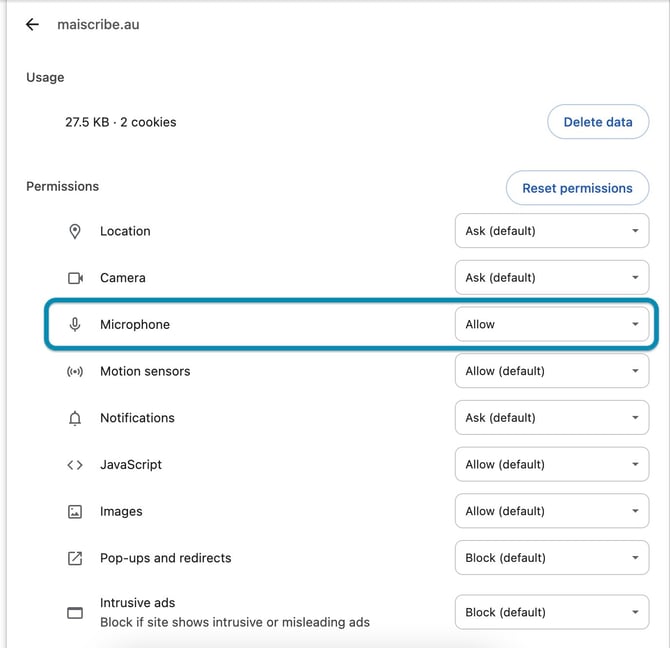Open the Notifications permission dropdown

(551, 418)
